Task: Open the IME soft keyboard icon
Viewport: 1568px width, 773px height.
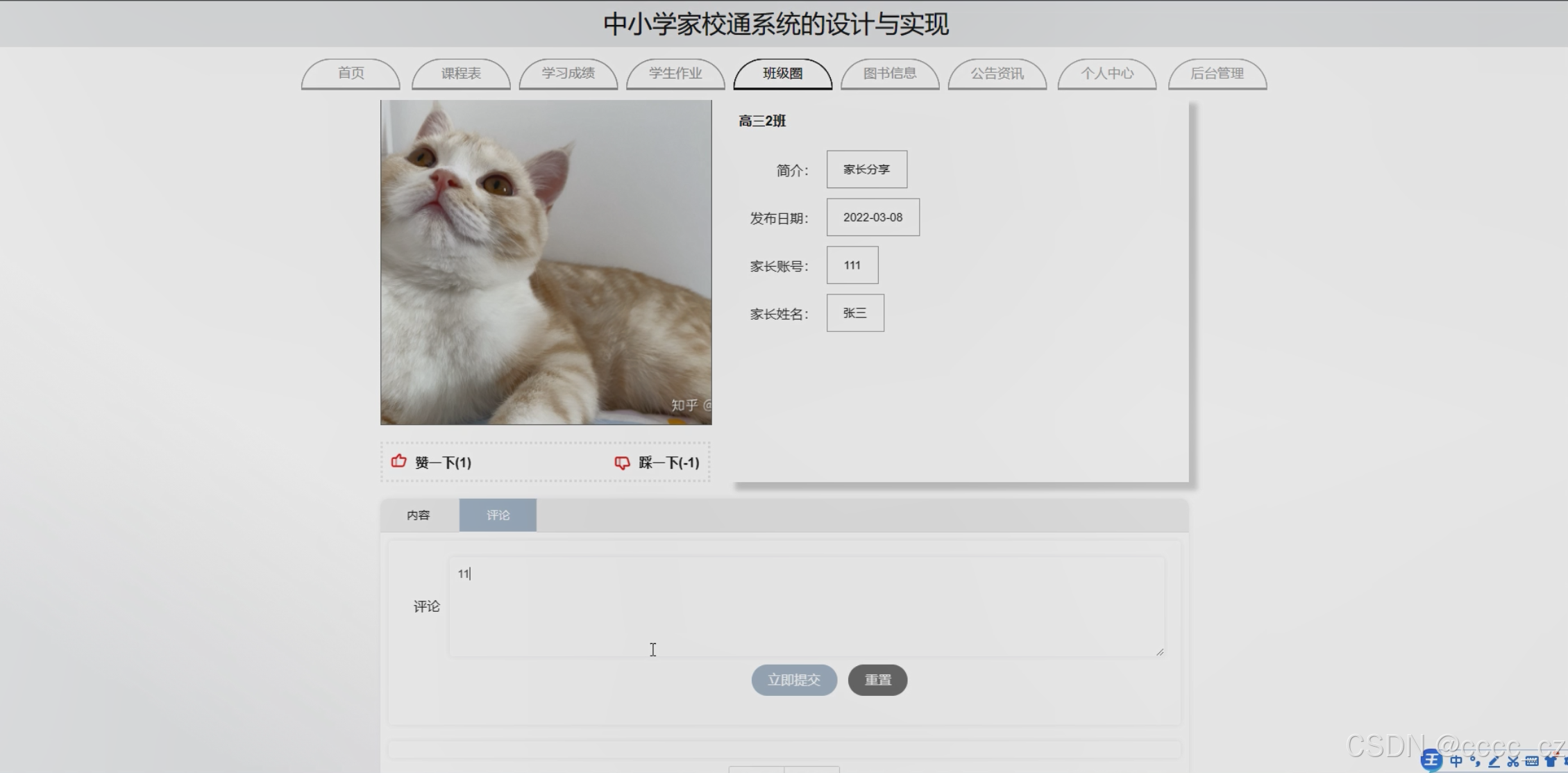Action: coord(1531,762)
